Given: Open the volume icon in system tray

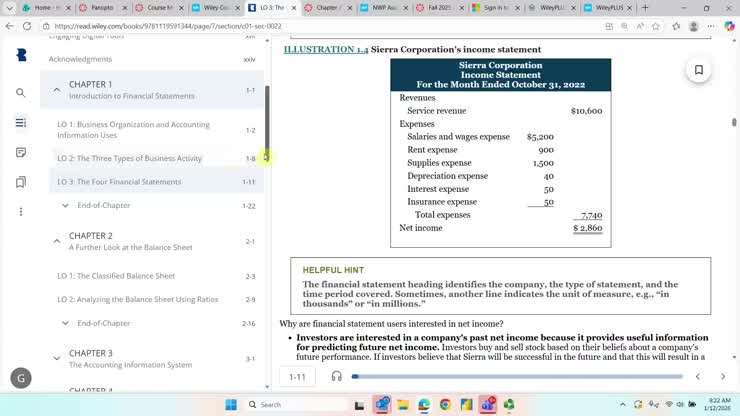Looking at the screenshot, I should tap(680, 405).
